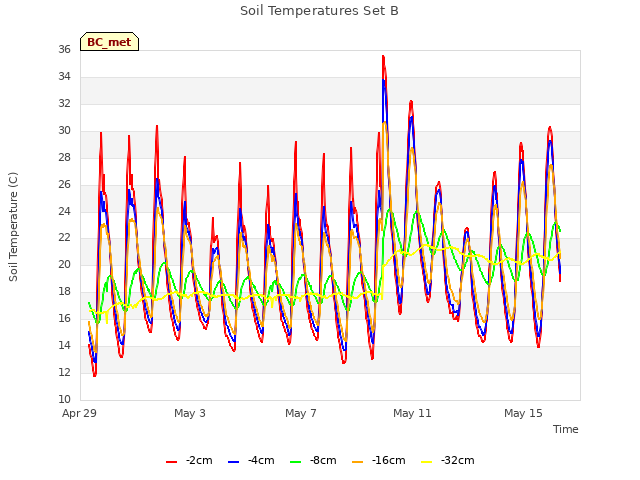Screen dimensions: 640x480
Task: Click the 18 y-axis tick label
Action: [64, 291]
